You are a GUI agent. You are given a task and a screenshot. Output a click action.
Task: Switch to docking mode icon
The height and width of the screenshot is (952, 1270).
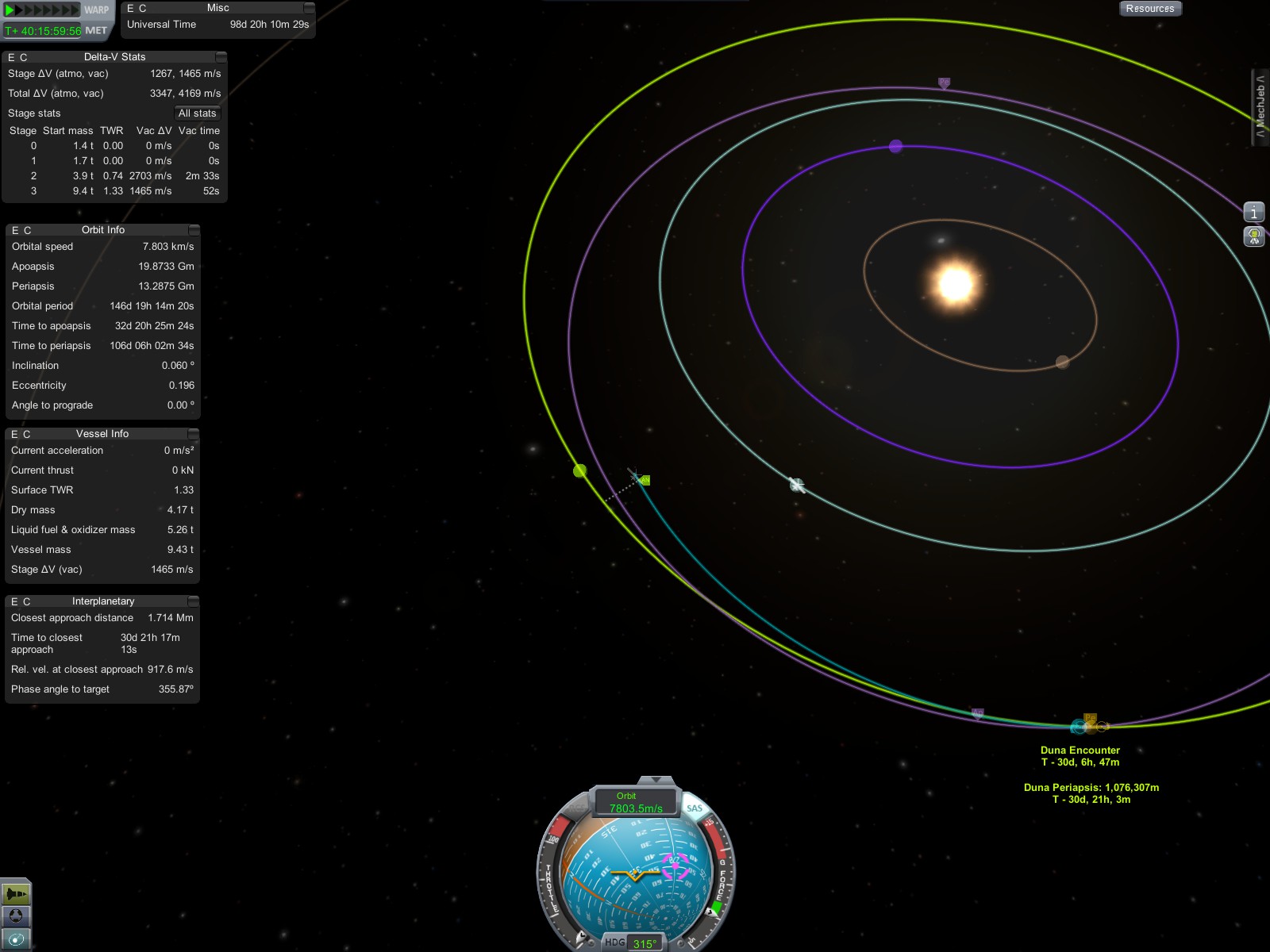pyautogui.click(x=16, y=917)
